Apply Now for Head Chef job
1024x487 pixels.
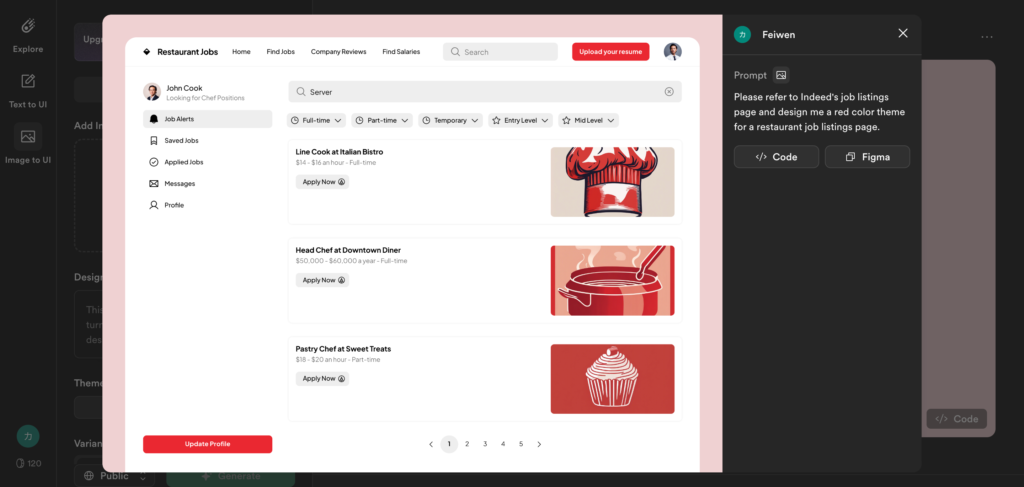point(323,280)
